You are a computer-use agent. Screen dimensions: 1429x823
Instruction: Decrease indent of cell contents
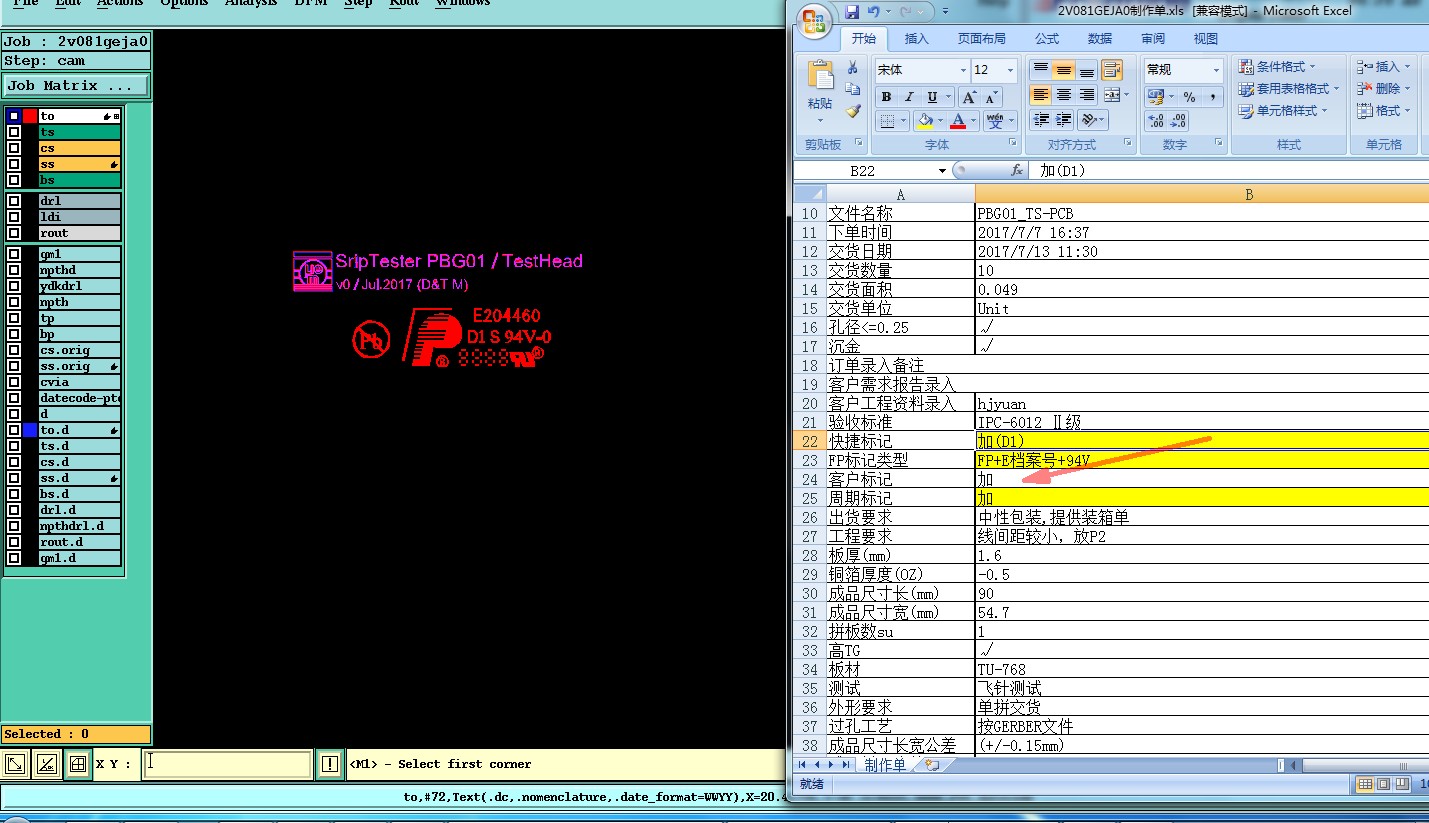(1041, 120)
